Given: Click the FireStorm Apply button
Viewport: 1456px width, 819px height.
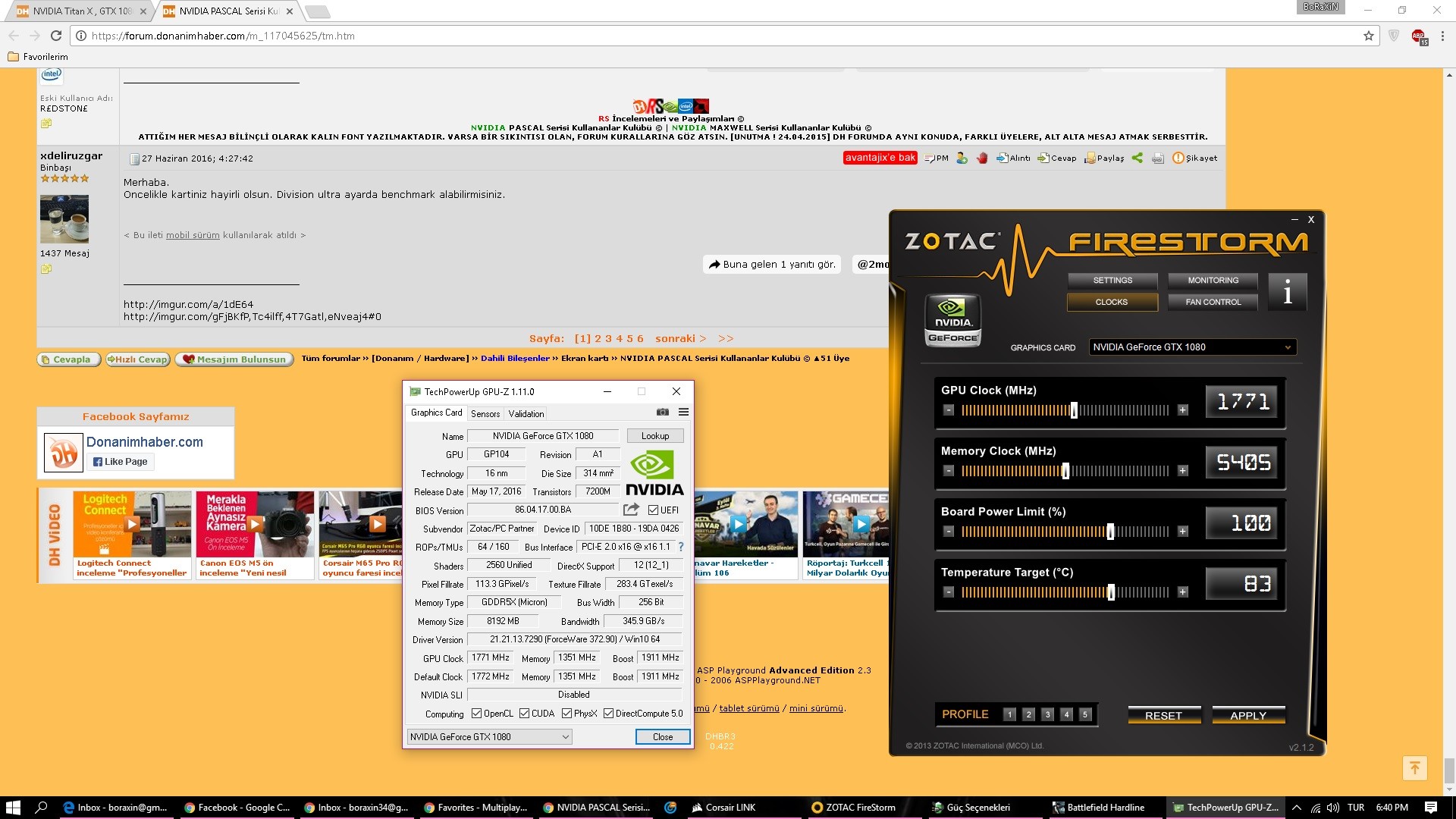Looking at the screenshot, I should coord(1248,715).
